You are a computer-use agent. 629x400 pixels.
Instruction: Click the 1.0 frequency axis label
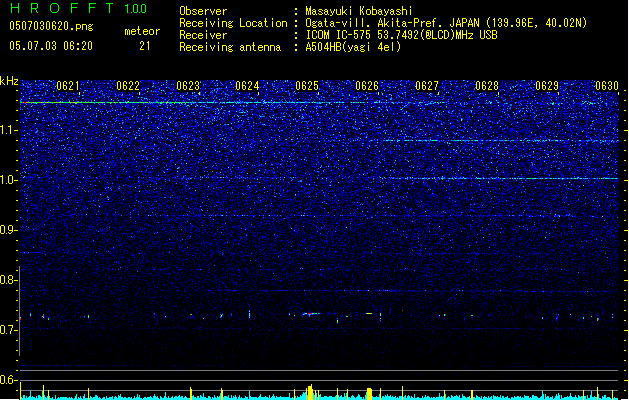[x=9, y=180]
